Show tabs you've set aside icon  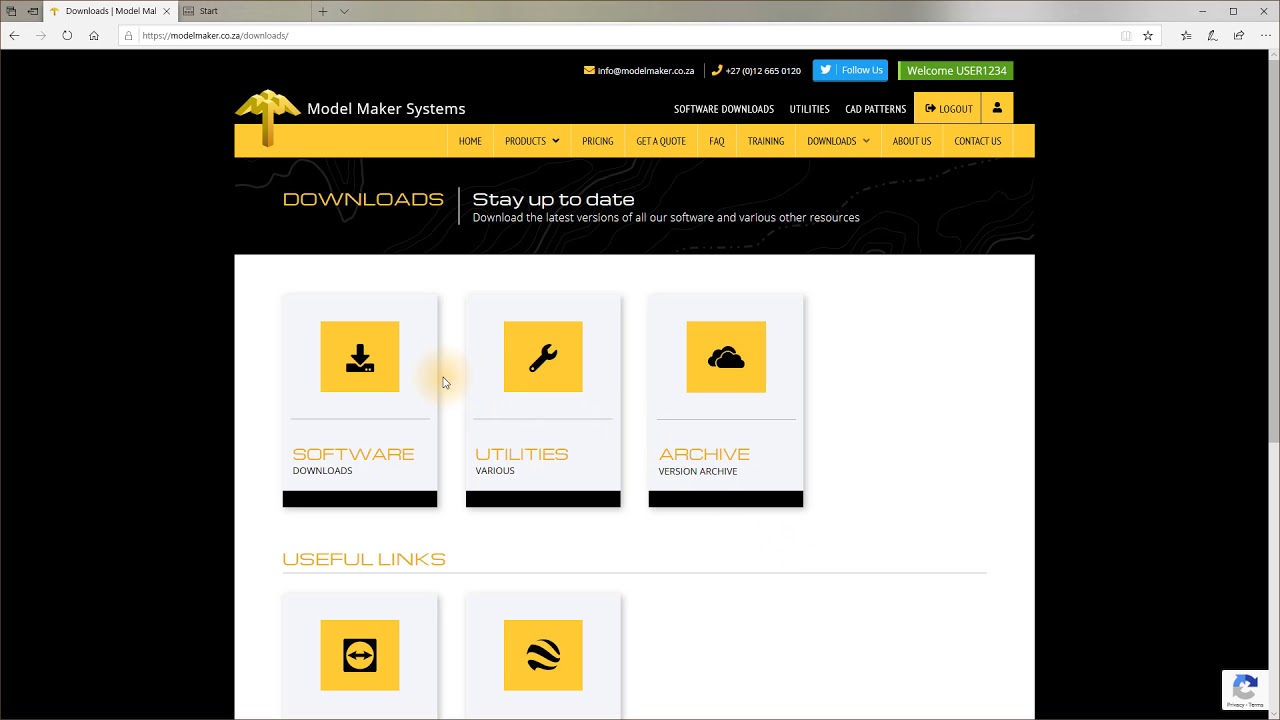pos(11,11)
